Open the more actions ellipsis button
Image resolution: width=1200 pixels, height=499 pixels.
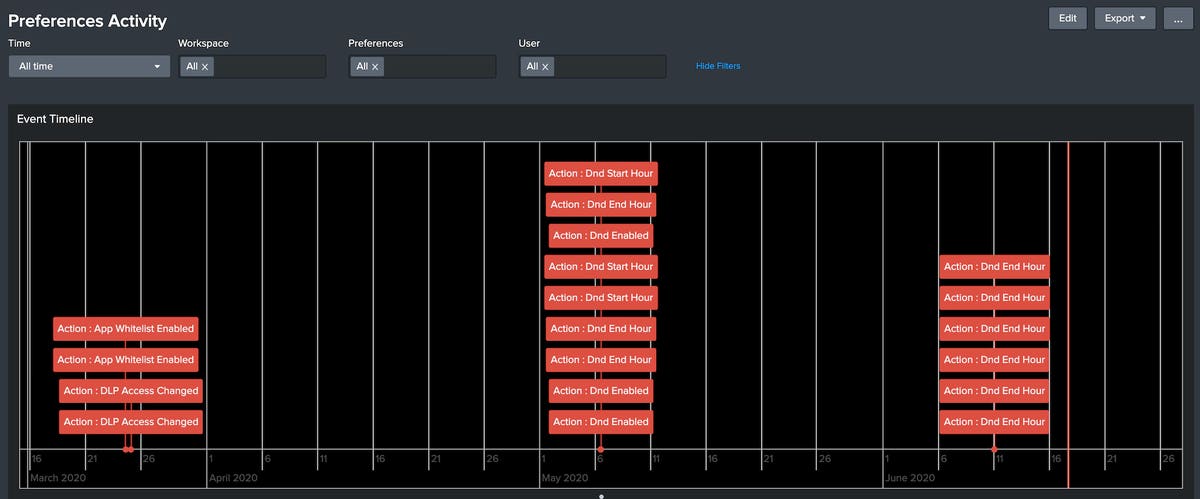[x=1179, y=18]
